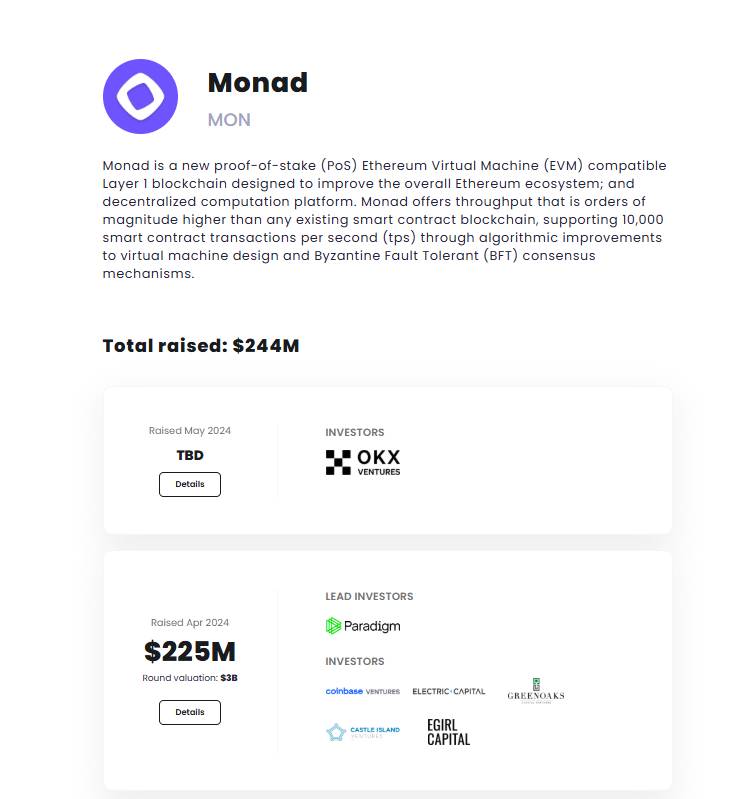Viewport: 734px width, 799px height.
Task: Click the MON ticker symbol
Action: (229, 120)
